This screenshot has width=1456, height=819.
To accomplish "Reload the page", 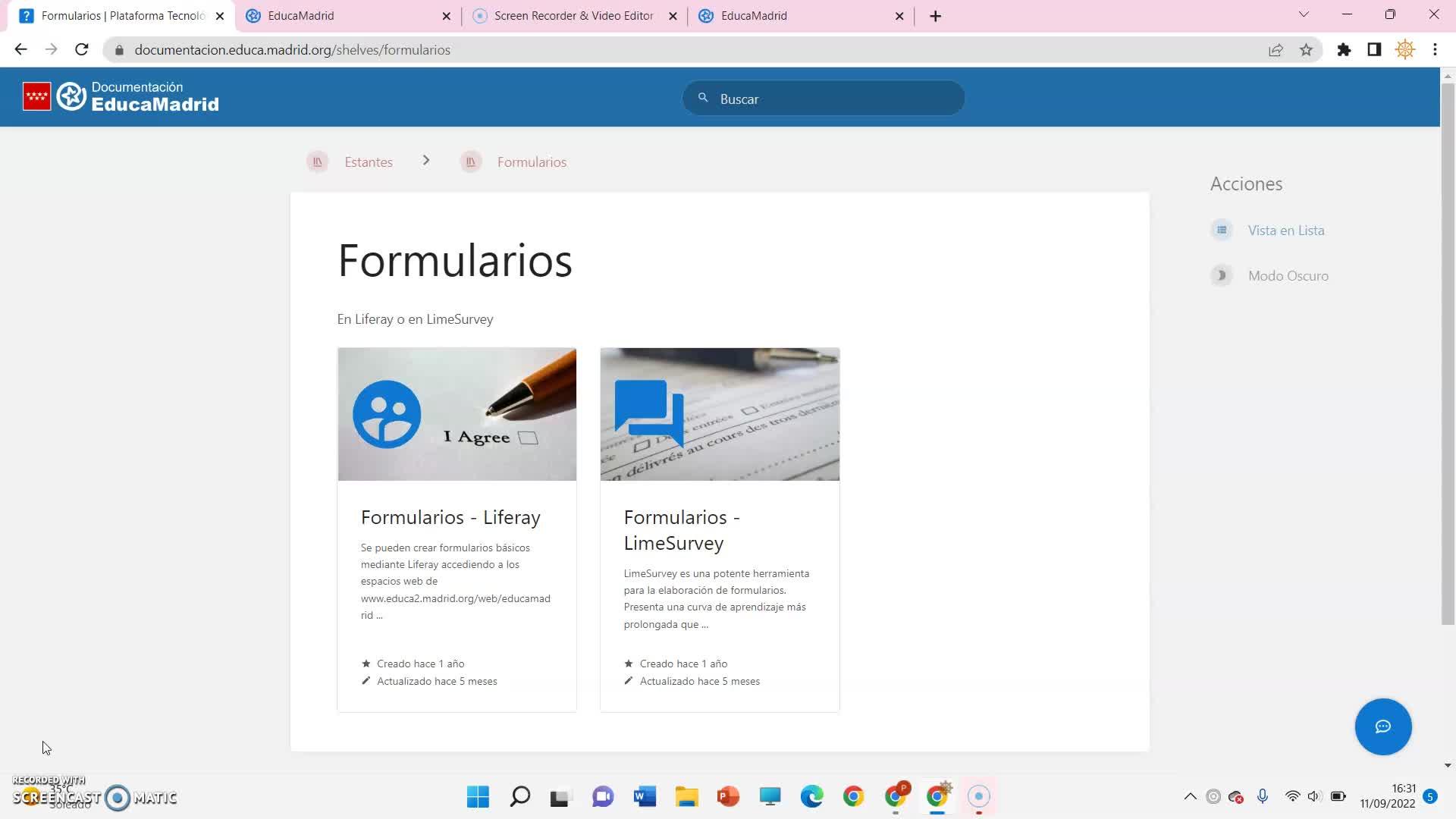I will [x=82, y=50].
